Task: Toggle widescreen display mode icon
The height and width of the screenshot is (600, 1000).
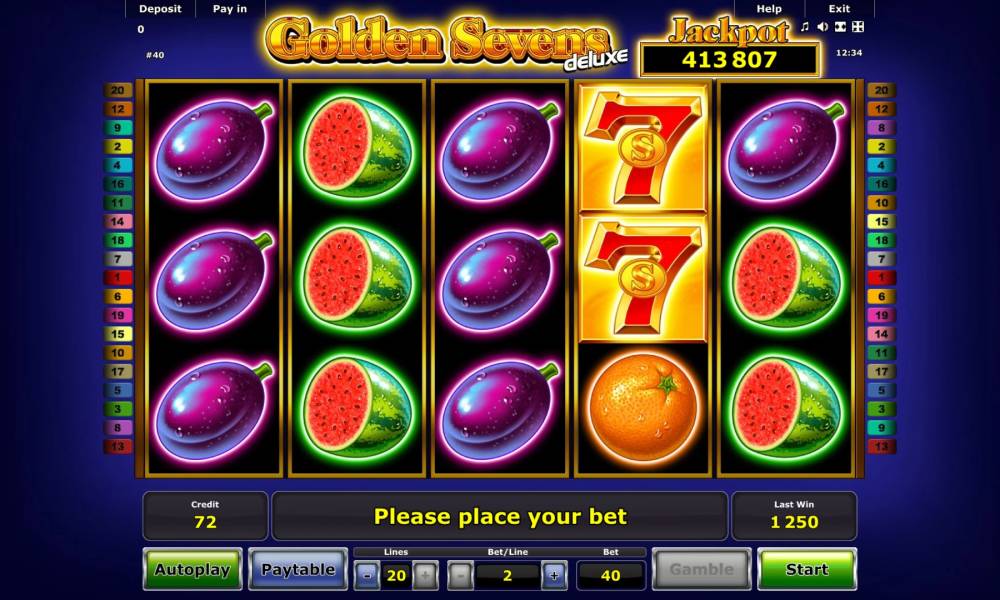Action: 841,27
